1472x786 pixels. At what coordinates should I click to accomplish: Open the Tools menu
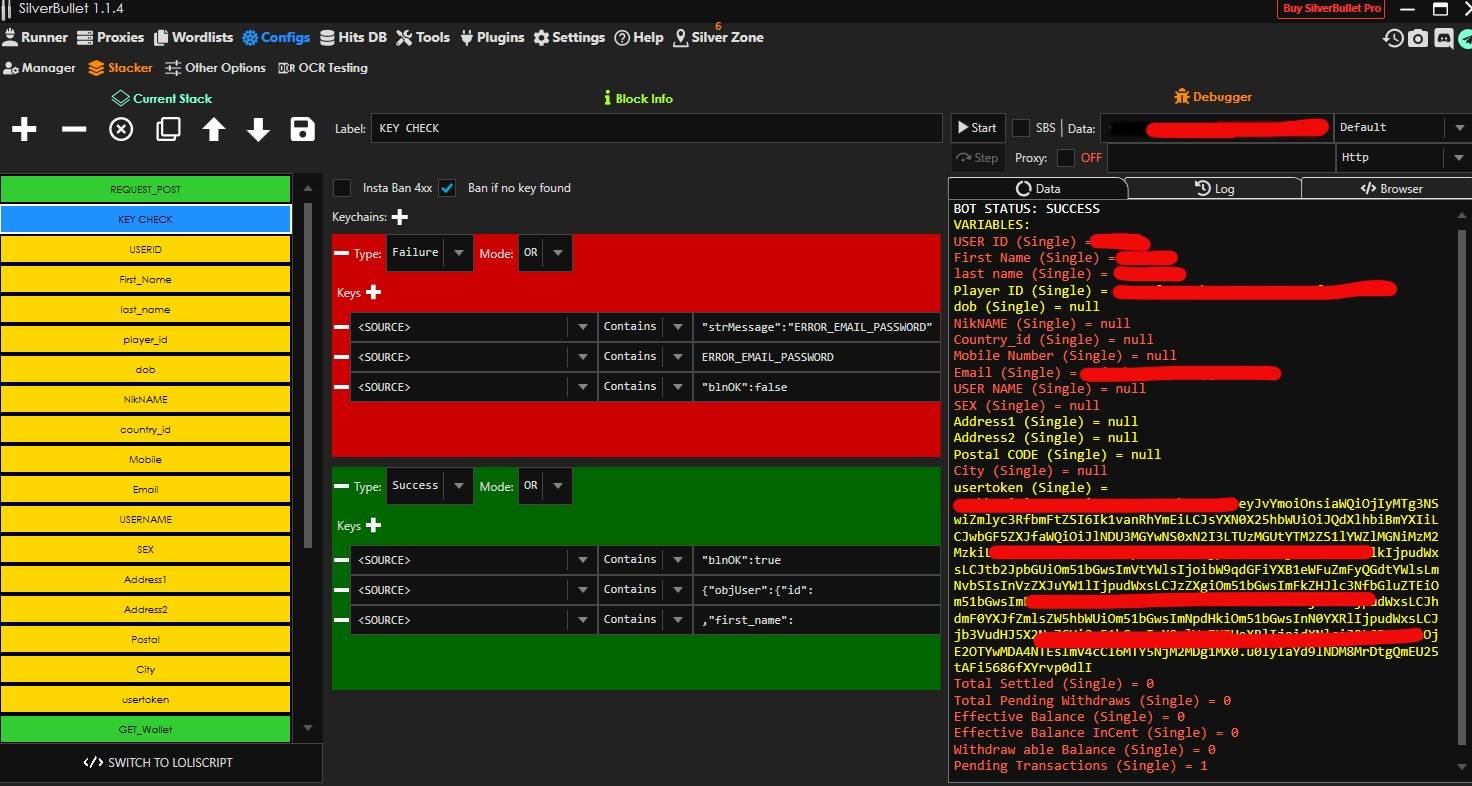point(423,37)
